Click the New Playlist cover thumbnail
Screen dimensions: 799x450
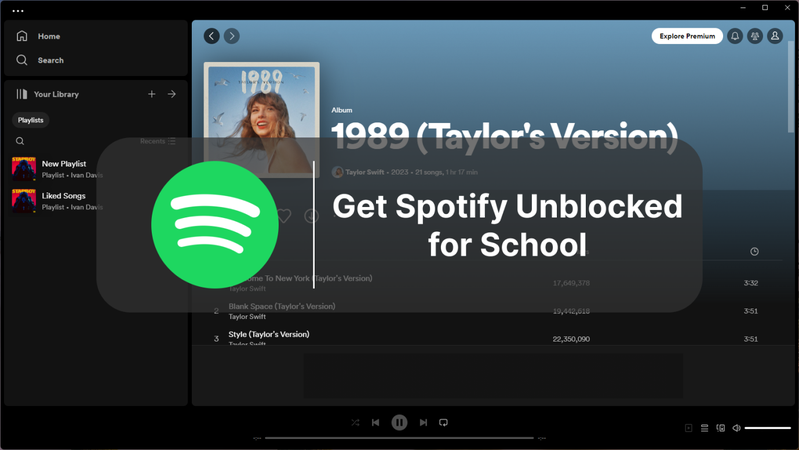pos(24,169)
